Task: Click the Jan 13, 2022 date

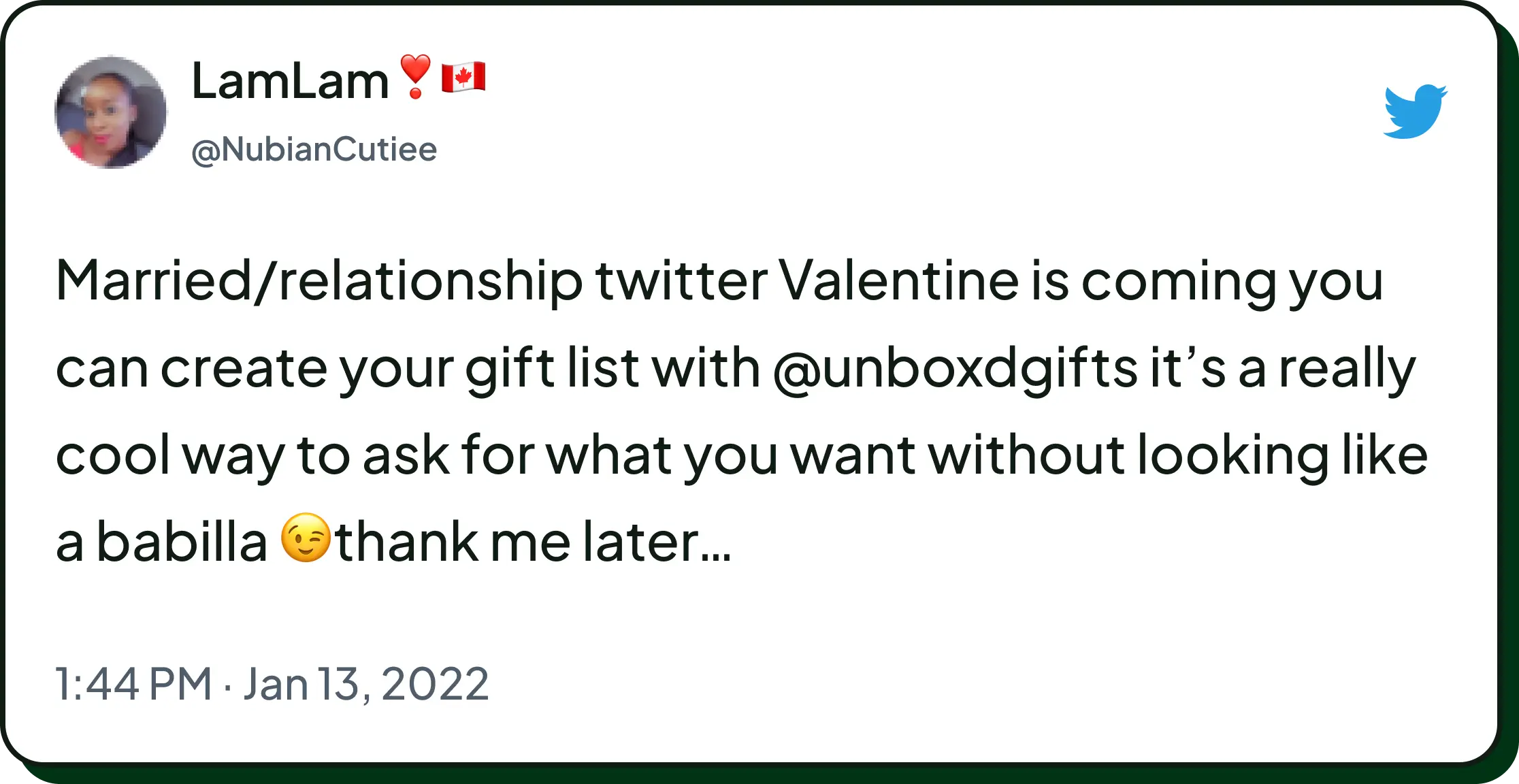Action: coord(366,683)
